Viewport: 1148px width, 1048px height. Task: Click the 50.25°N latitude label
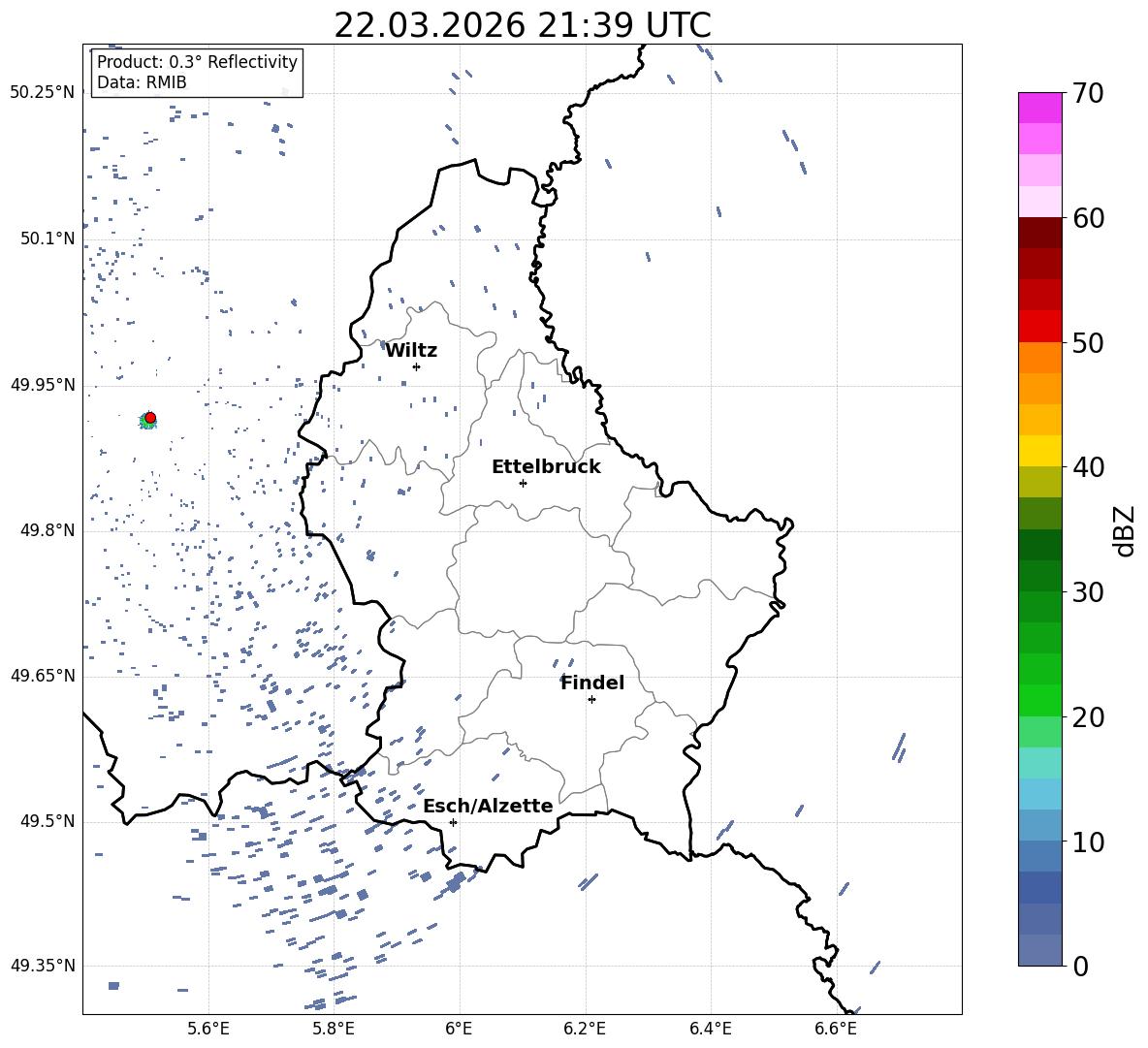click(x=43, y=93)
